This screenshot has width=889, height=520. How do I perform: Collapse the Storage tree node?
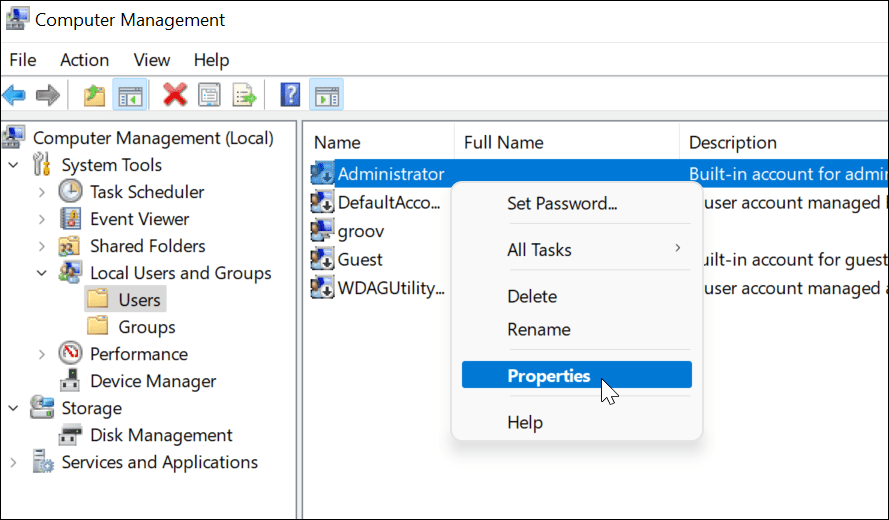click(14, 408)
